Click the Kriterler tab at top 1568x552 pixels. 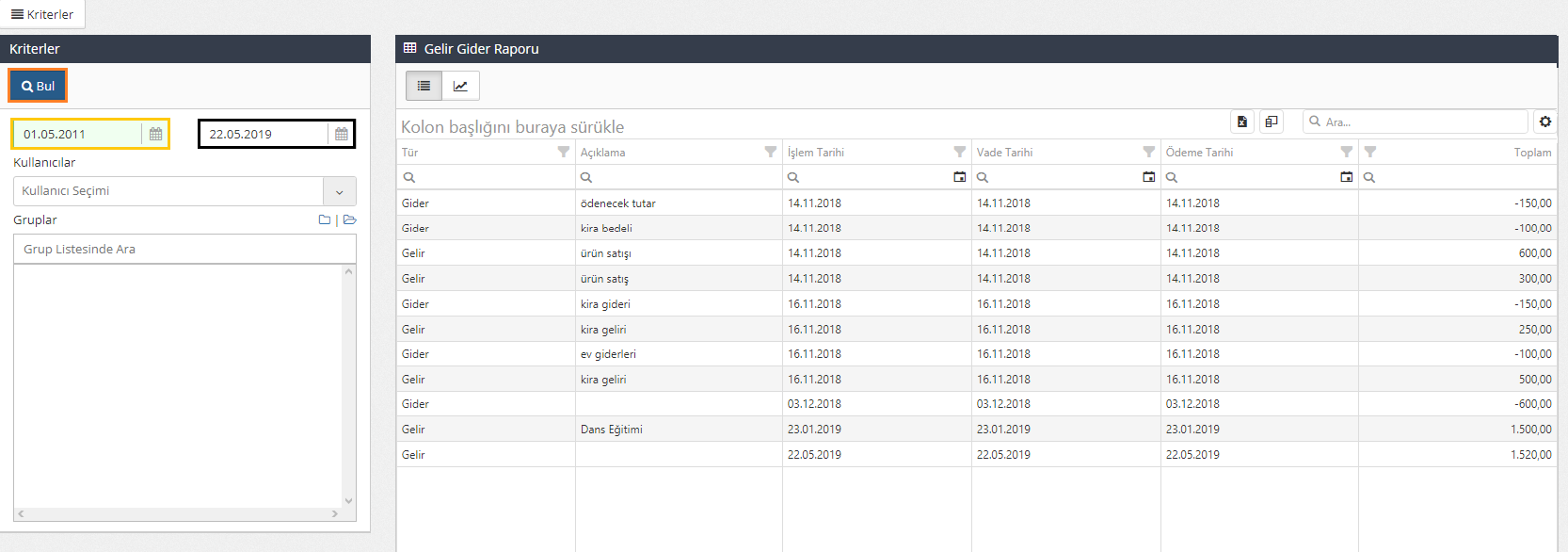pyautogui.click(x=42, y=14)
